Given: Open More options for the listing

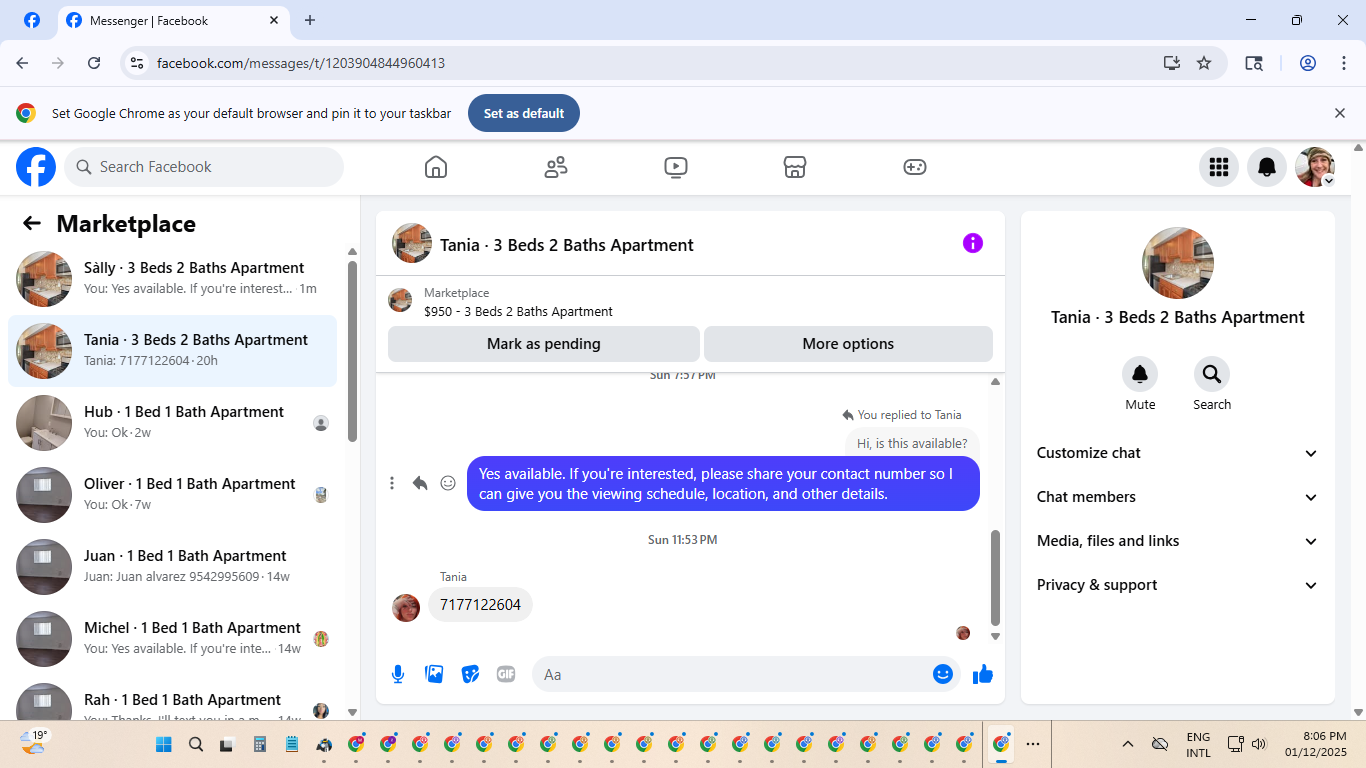Looking at the screenshot, I should [x=848, y=344].
